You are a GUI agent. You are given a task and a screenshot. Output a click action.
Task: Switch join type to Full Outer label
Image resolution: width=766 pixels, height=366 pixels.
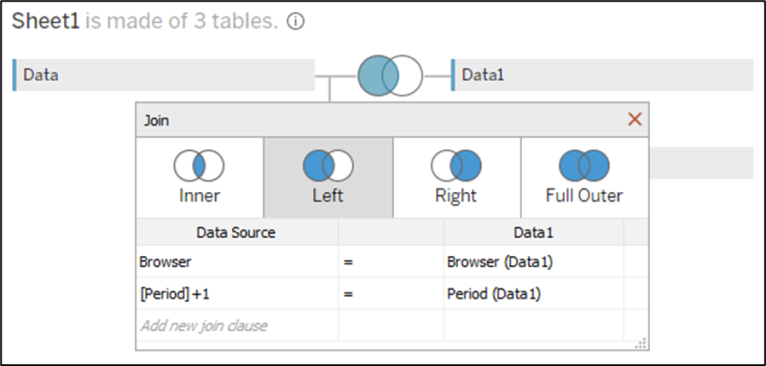[584, 195]
